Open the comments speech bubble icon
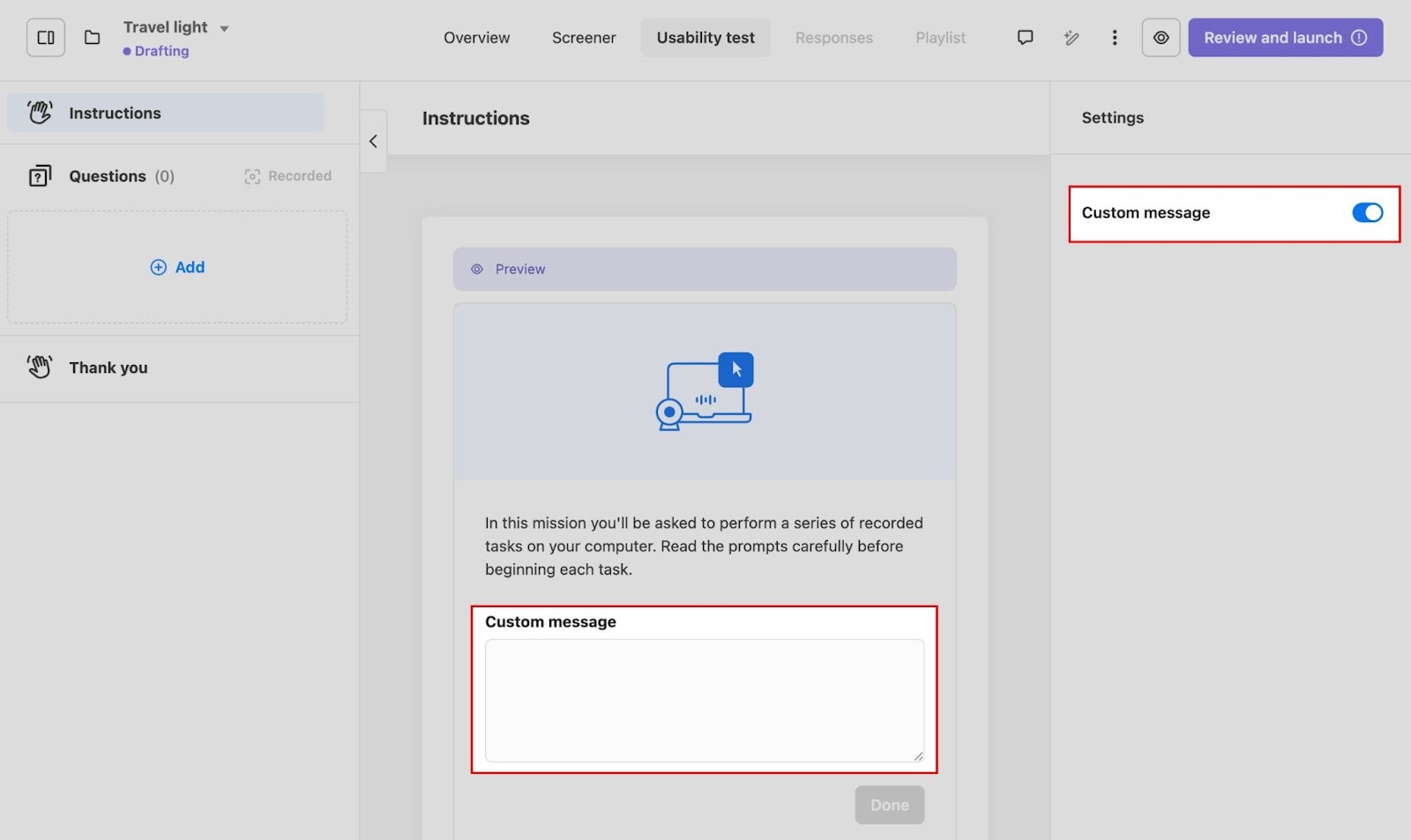 click(1025, 38)
